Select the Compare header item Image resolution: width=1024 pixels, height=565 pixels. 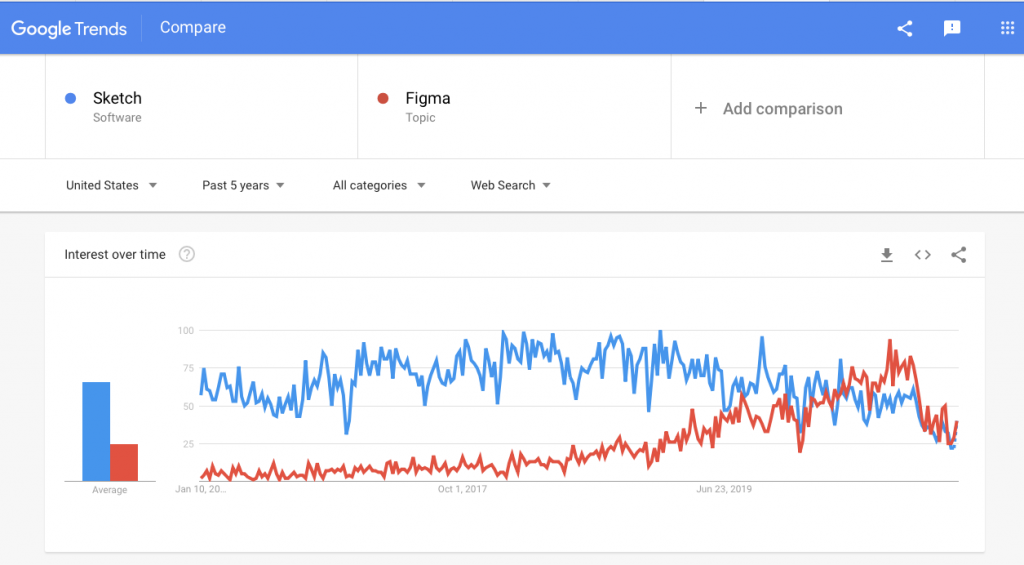[193, 27]
